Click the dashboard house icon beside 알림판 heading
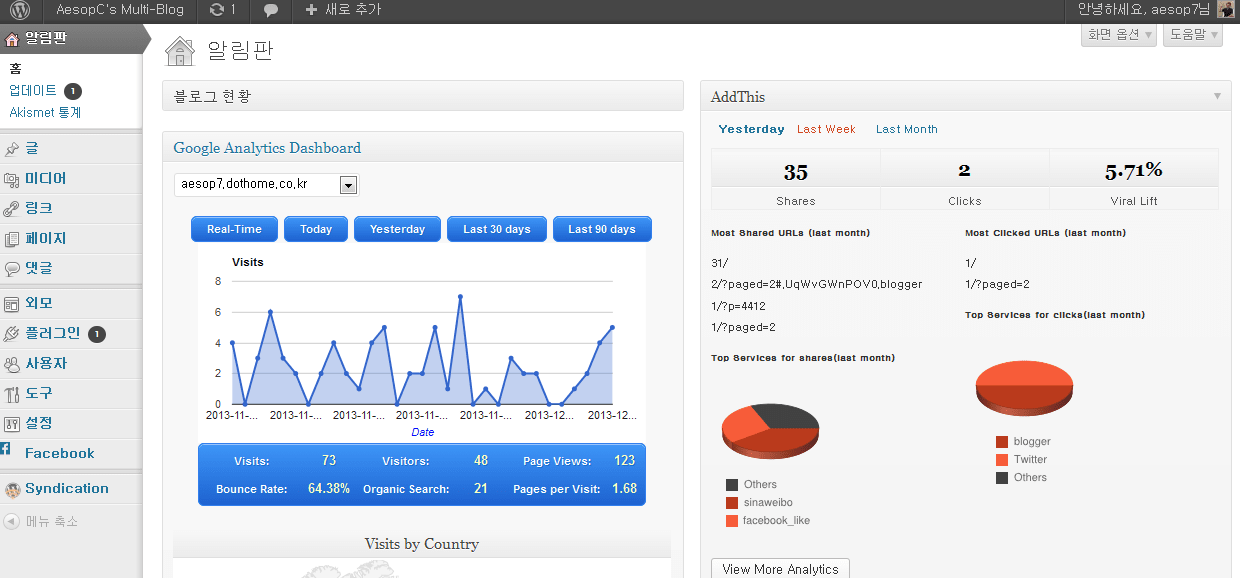Viewport: 1240px width, 578px height. 179,51
